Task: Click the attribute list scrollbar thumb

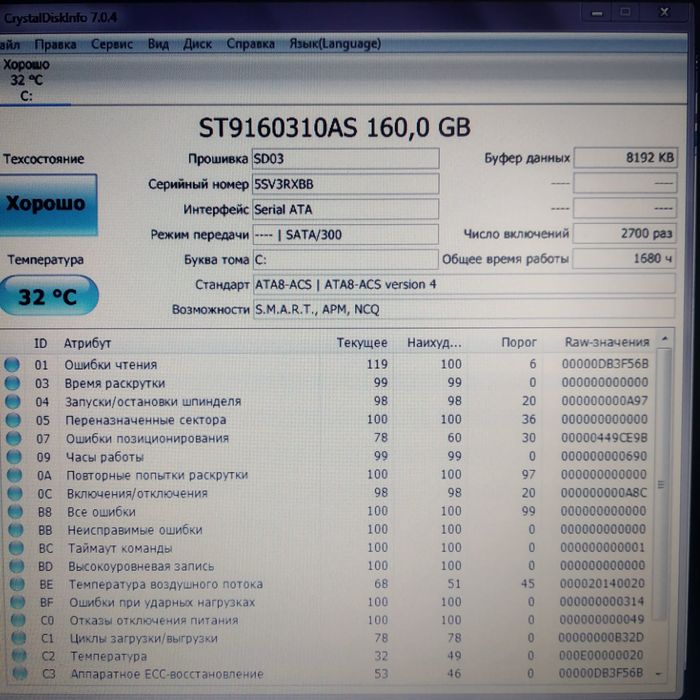Action: pyautogui.click(x=662, y=484)
